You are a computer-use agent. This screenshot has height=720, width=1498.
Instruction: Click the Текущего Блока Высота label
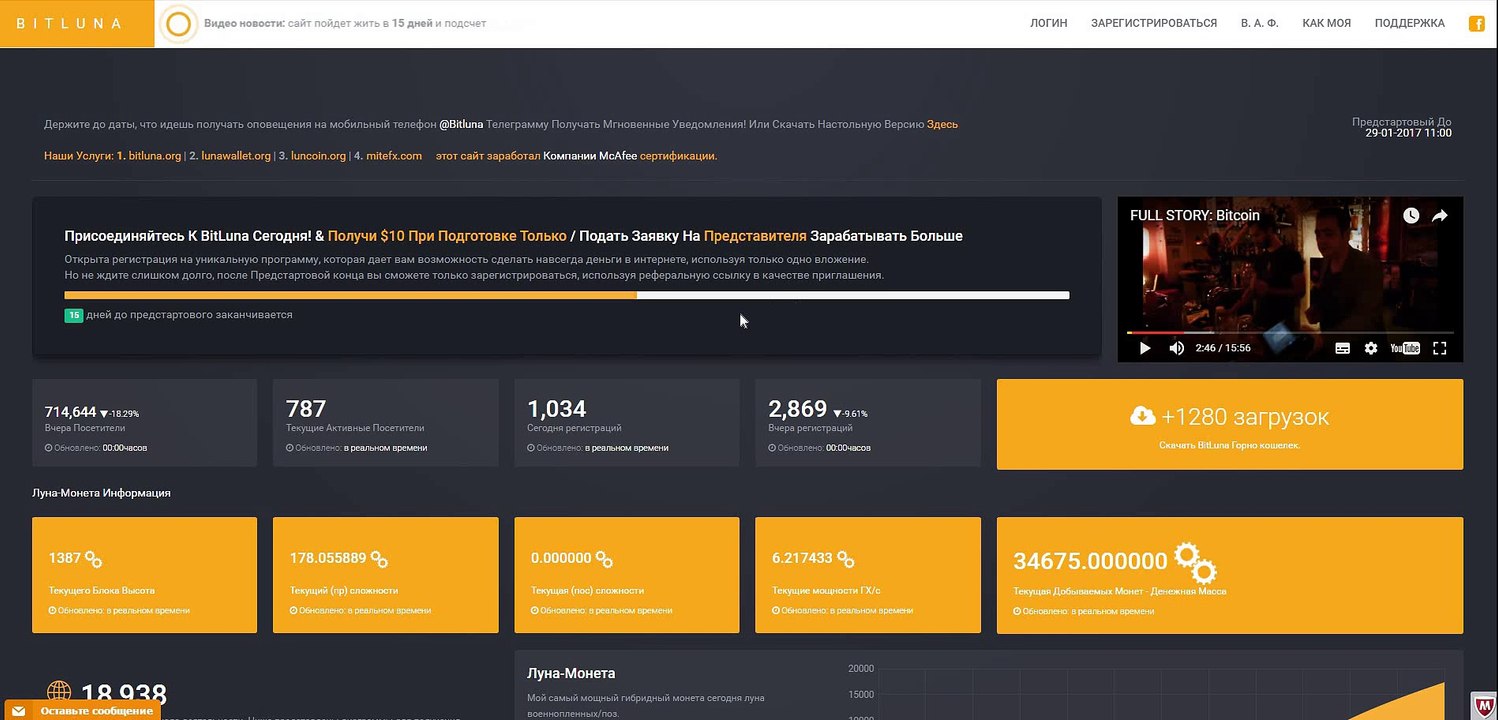(102, 591)
